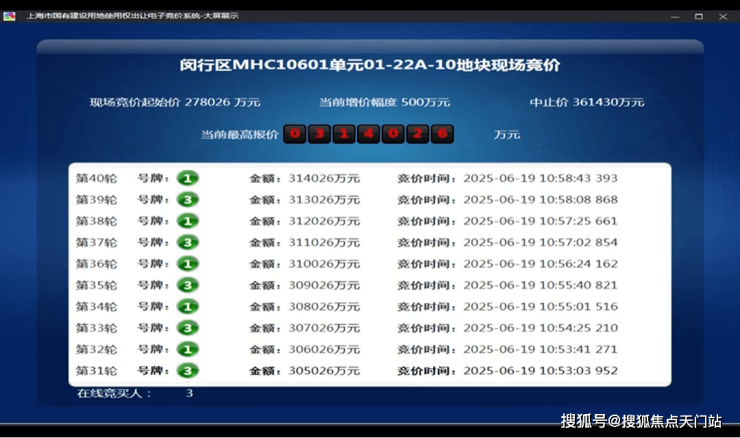Screen dimensions: 740x438
Task: Click the green paddle badge in round 34 row
Action: (187, 307)
